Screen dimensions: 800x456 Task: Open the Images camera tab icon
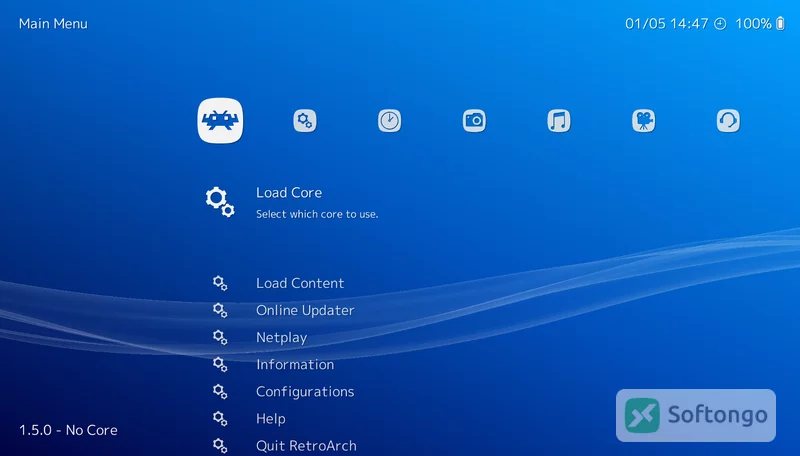(x=474, y=121)
